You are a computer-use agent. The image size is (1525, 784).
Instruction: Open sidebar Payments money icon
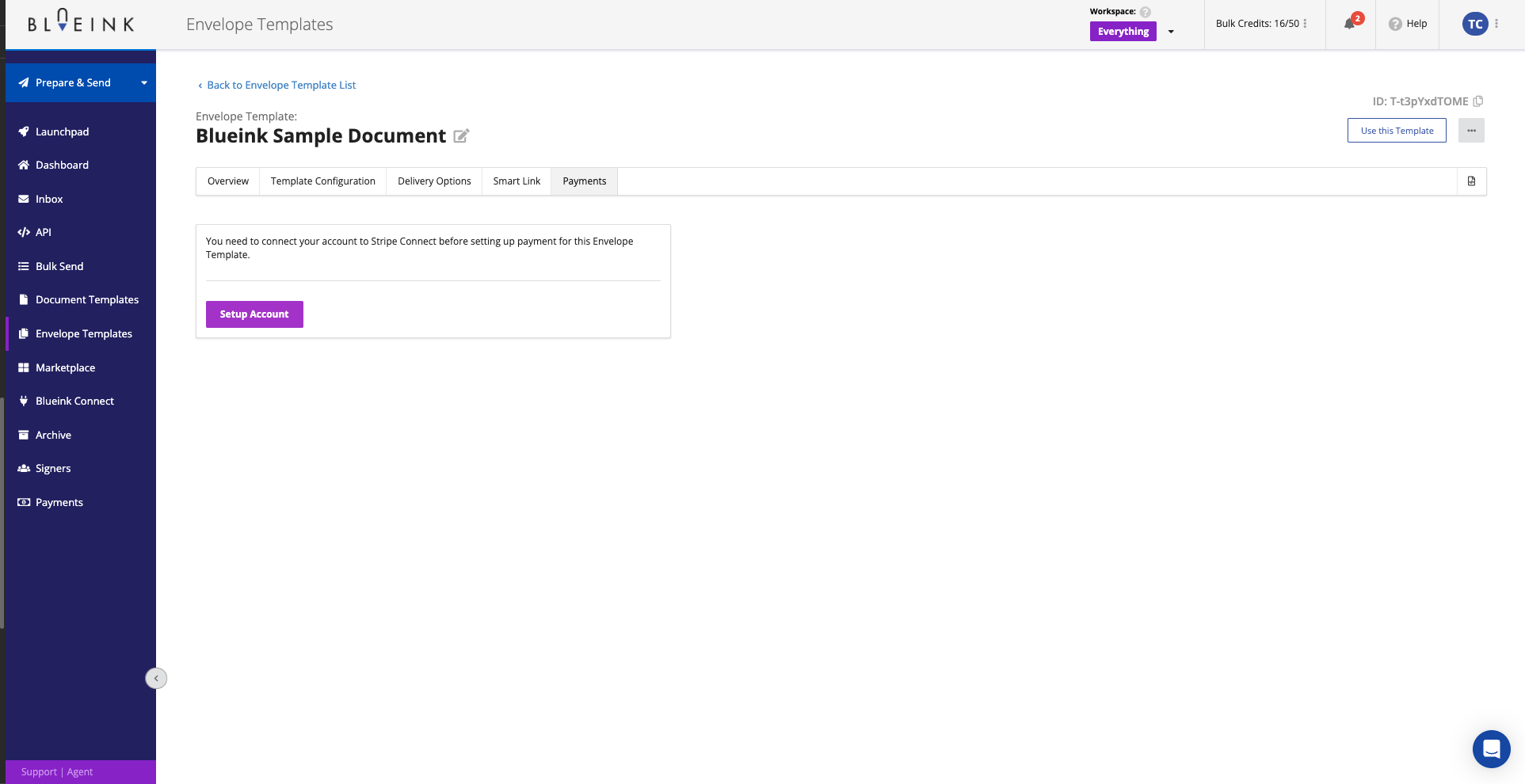point(24,502)
